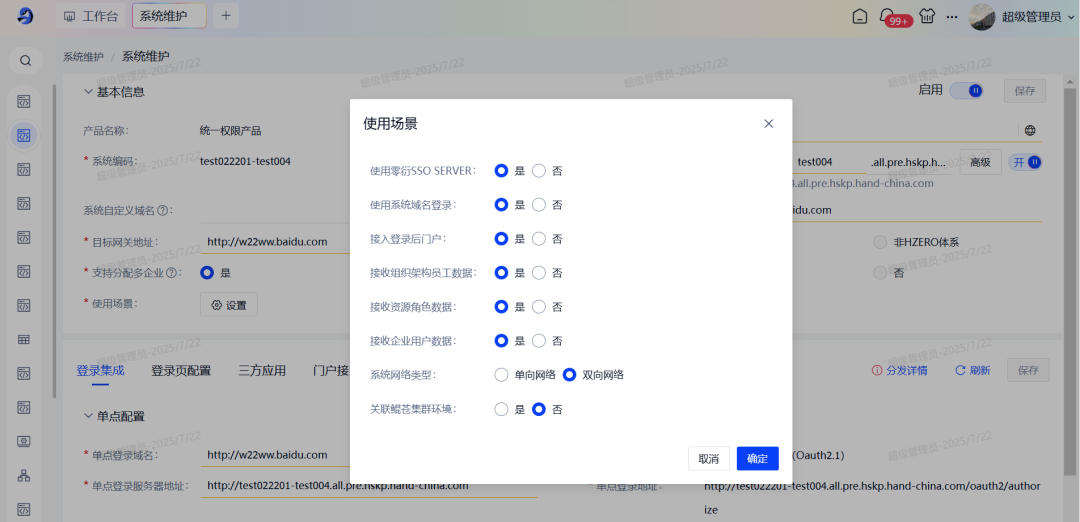Choose 单向网络 for 系统网络类型
Viewport: 1080px width, 522px height.
click(502, 375)
